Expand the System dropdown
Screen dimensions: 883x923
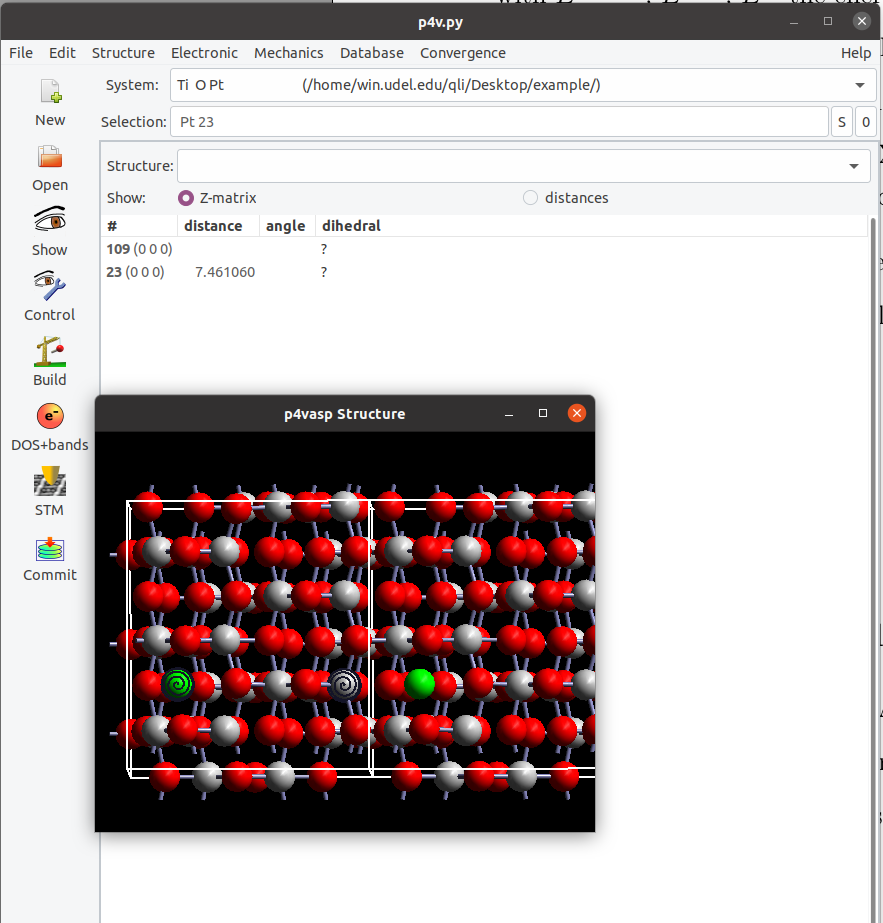tap(859, 85)
